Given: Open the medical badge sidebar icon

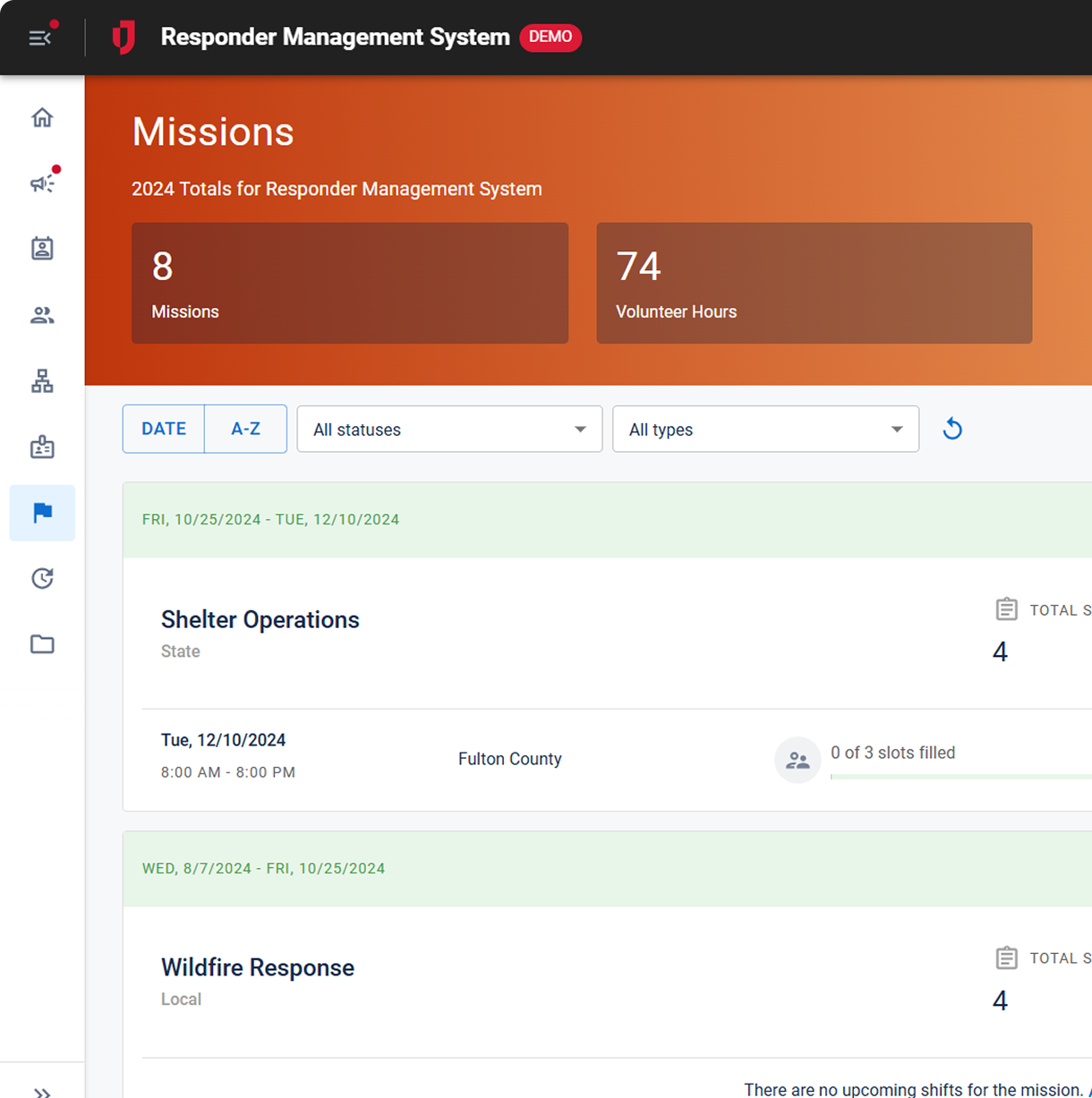Looking at the screenshot, I should click(42, 447).
